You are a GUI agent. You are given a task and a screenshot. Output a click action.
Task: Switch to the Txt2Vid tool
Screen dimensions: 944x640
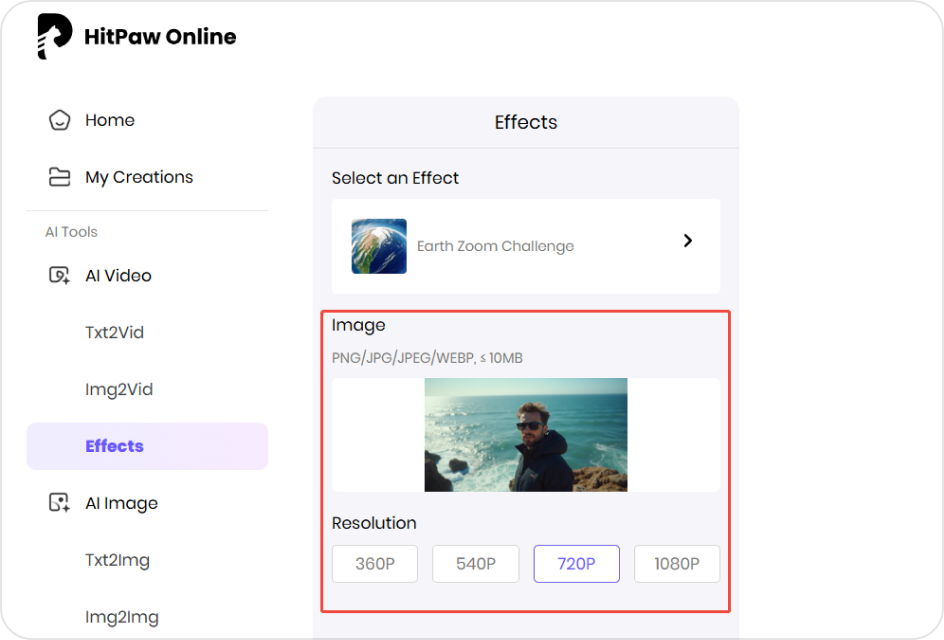click(x=114, y=332)
